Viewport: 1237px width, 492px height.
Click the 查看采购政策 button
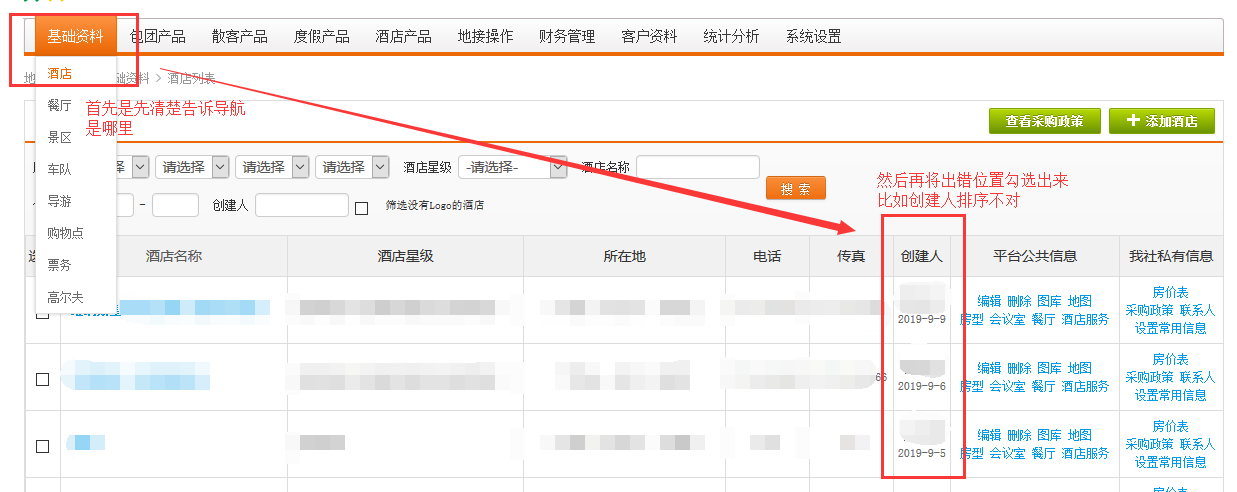coord(1044,121)
